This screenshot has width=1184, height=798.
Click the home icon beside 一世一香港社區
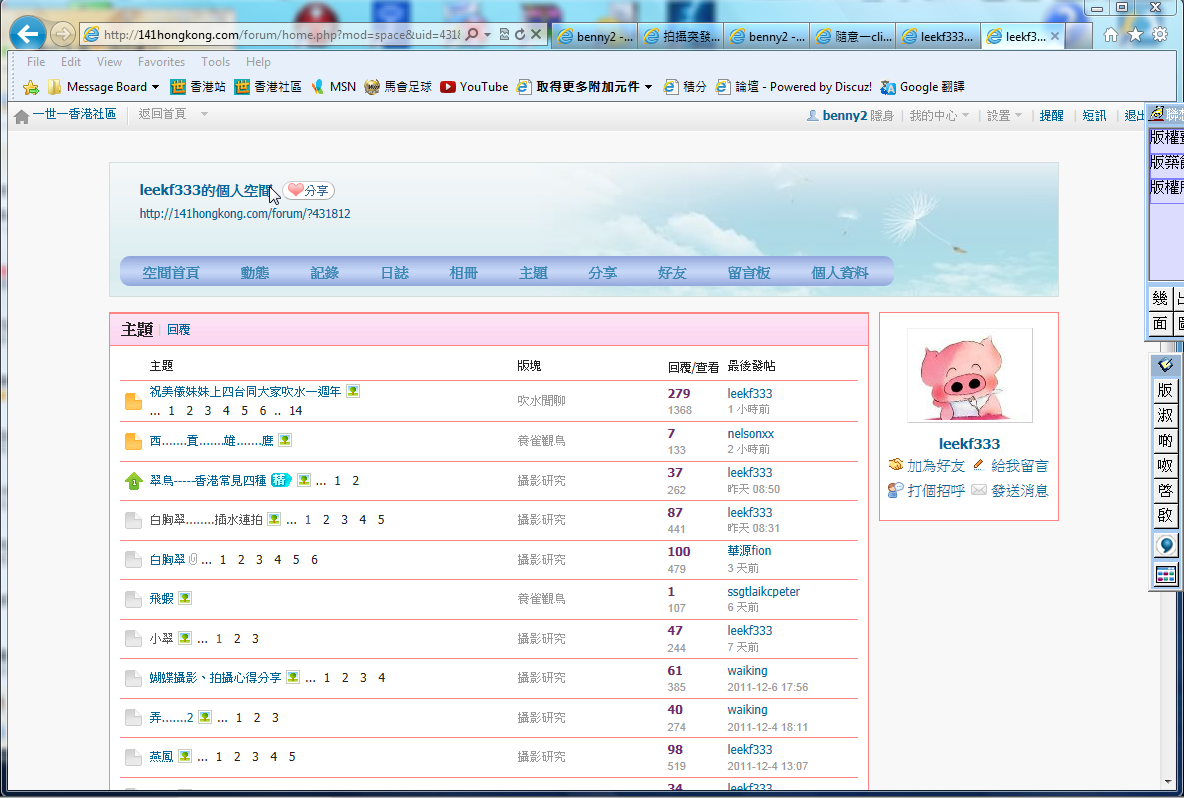pyautogui.click(x=20, y=114)
